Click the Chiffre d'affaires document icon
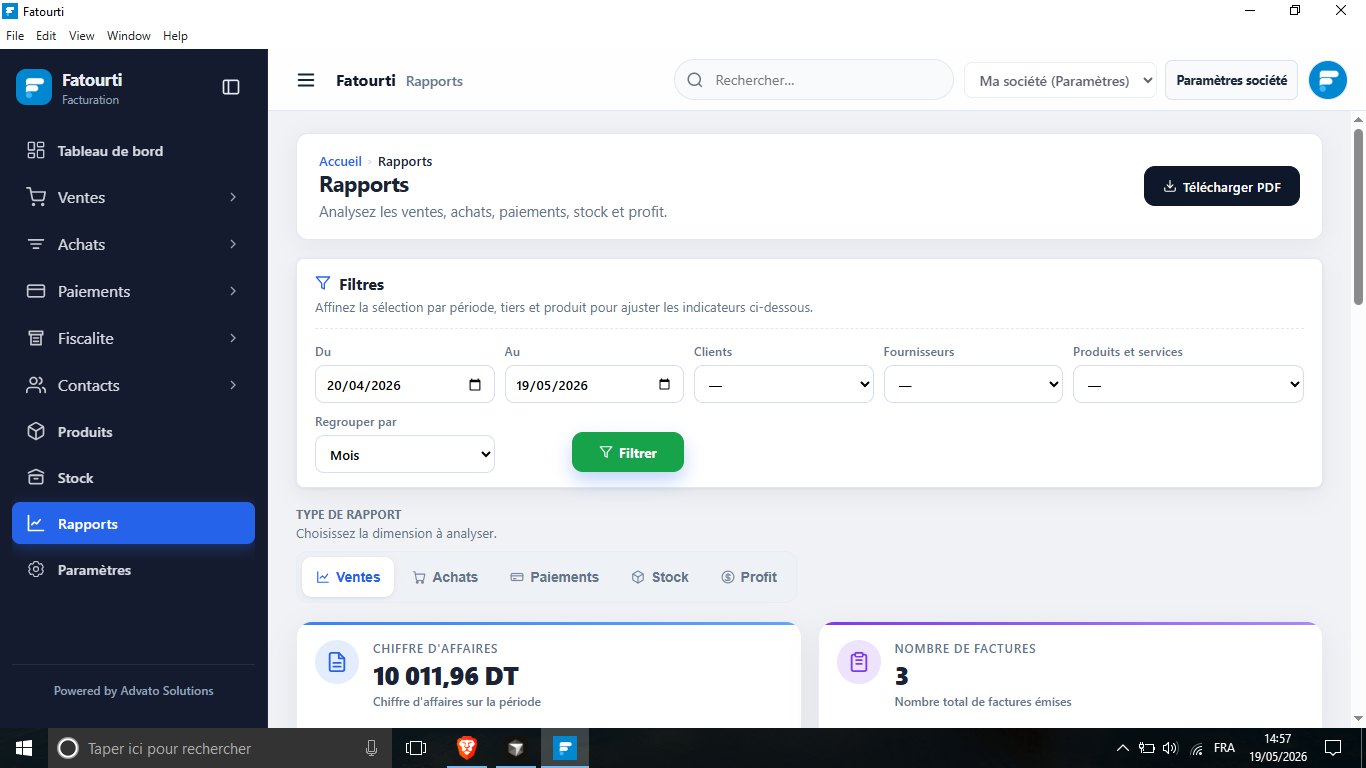1366x768 pixels. pyautogui.click(x=337, y=662)
